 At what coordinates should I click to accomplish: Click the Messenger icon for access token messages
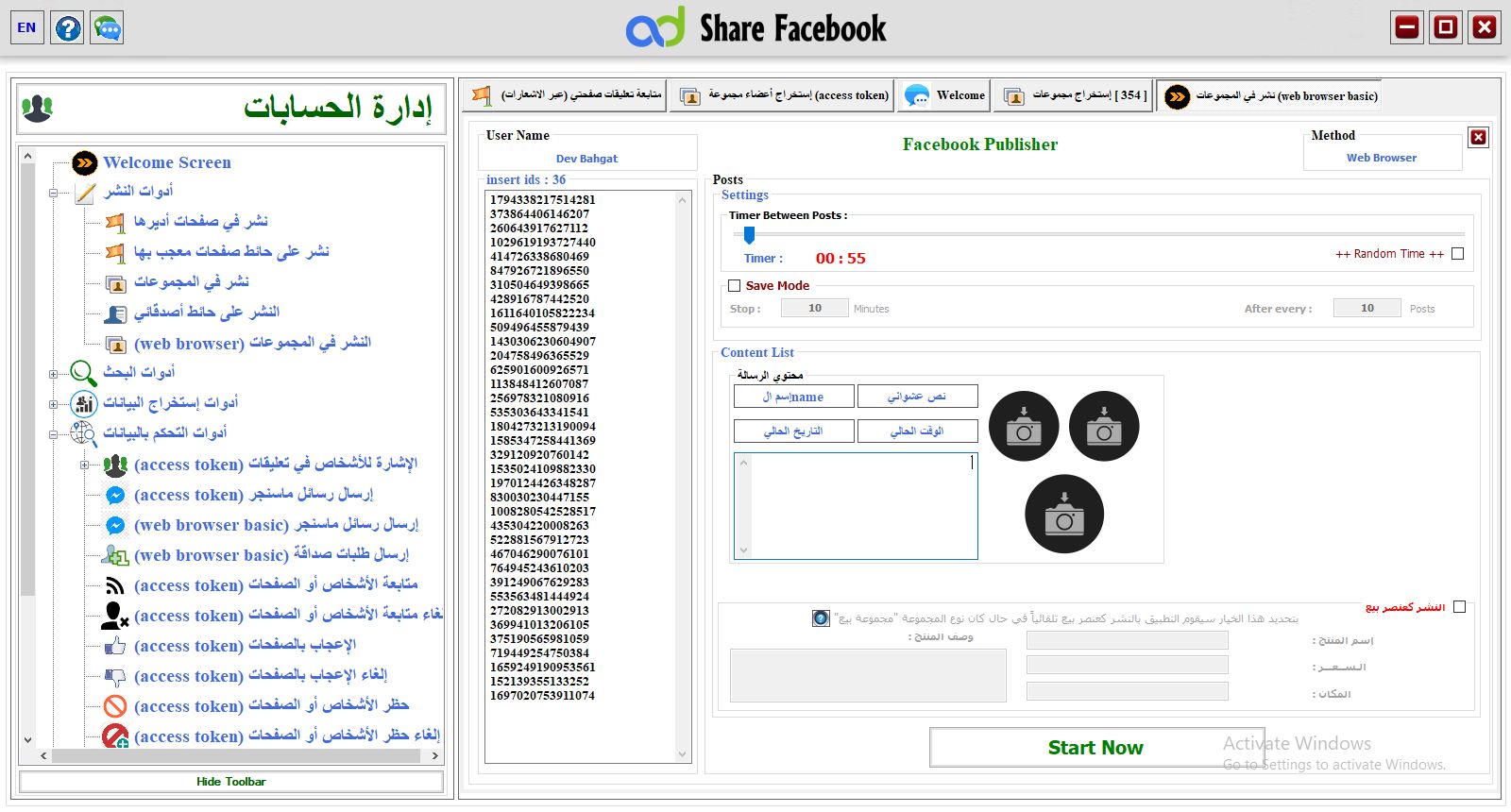click(x=115, y=495)
